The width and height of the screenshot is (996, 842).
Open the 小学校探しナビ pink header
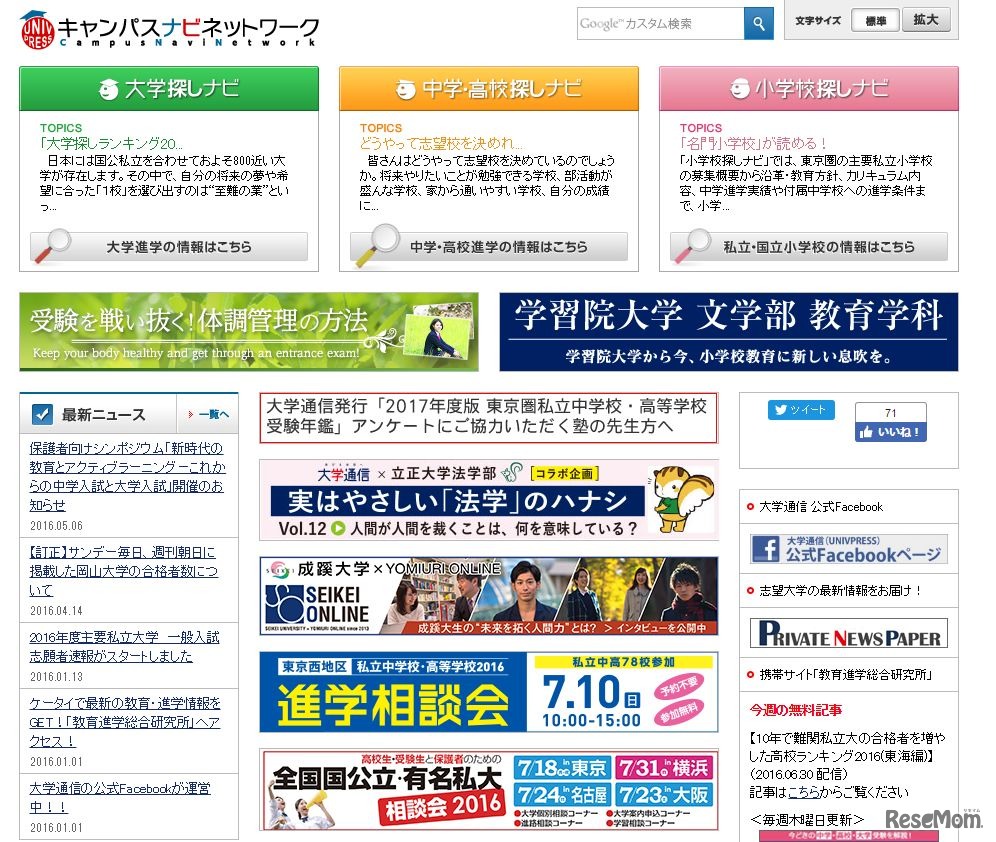click(x=809, y=89)
